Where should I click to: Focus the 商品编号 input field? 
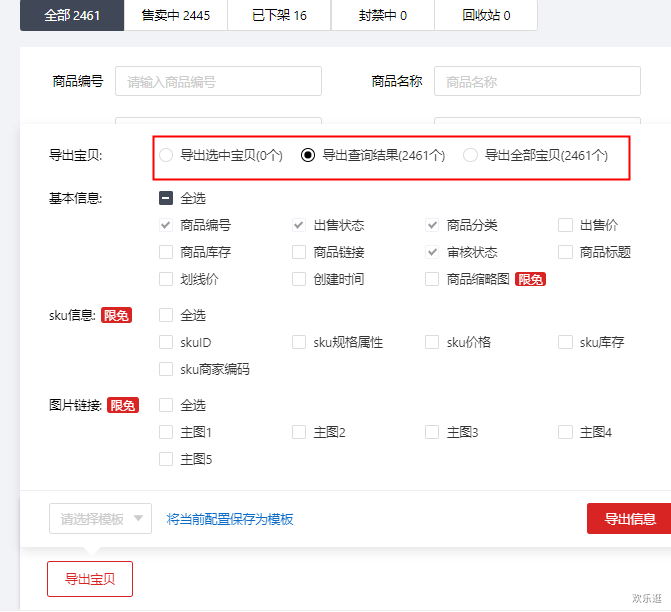pos(218,81)
